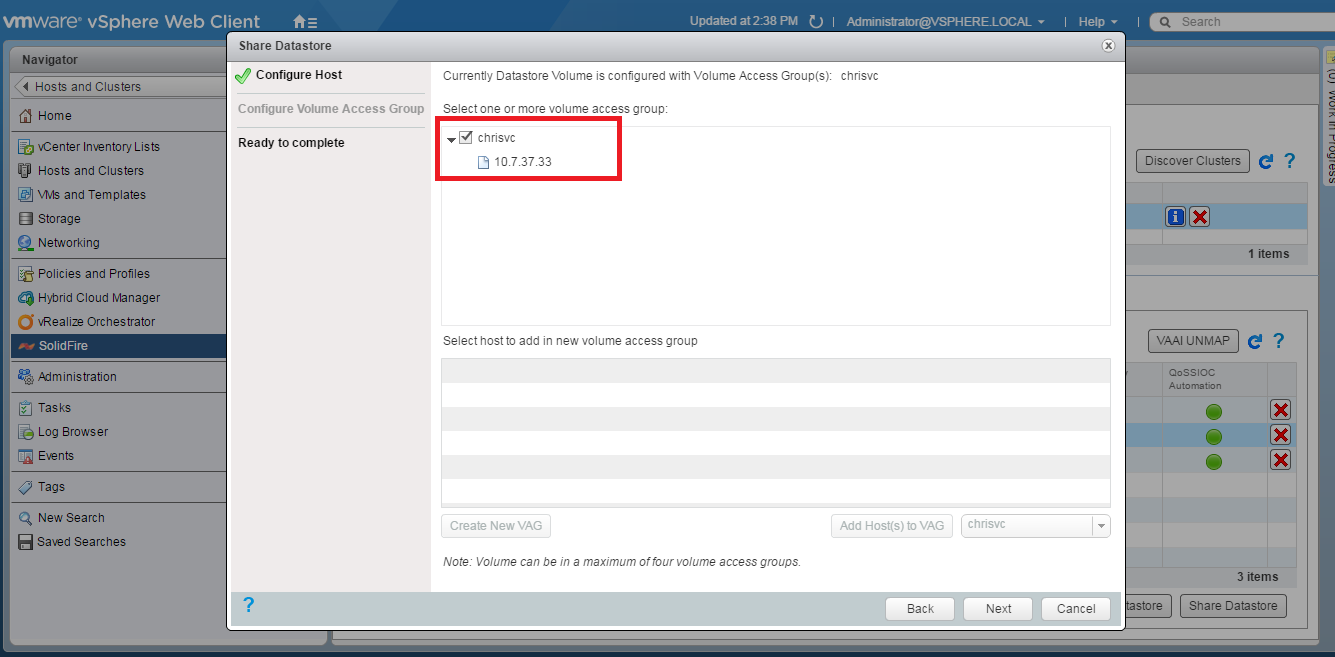Open the Help dropdown menu
Image resolution: width=1335 pixels, height=657 pixels.
[x=1098, y=21]
